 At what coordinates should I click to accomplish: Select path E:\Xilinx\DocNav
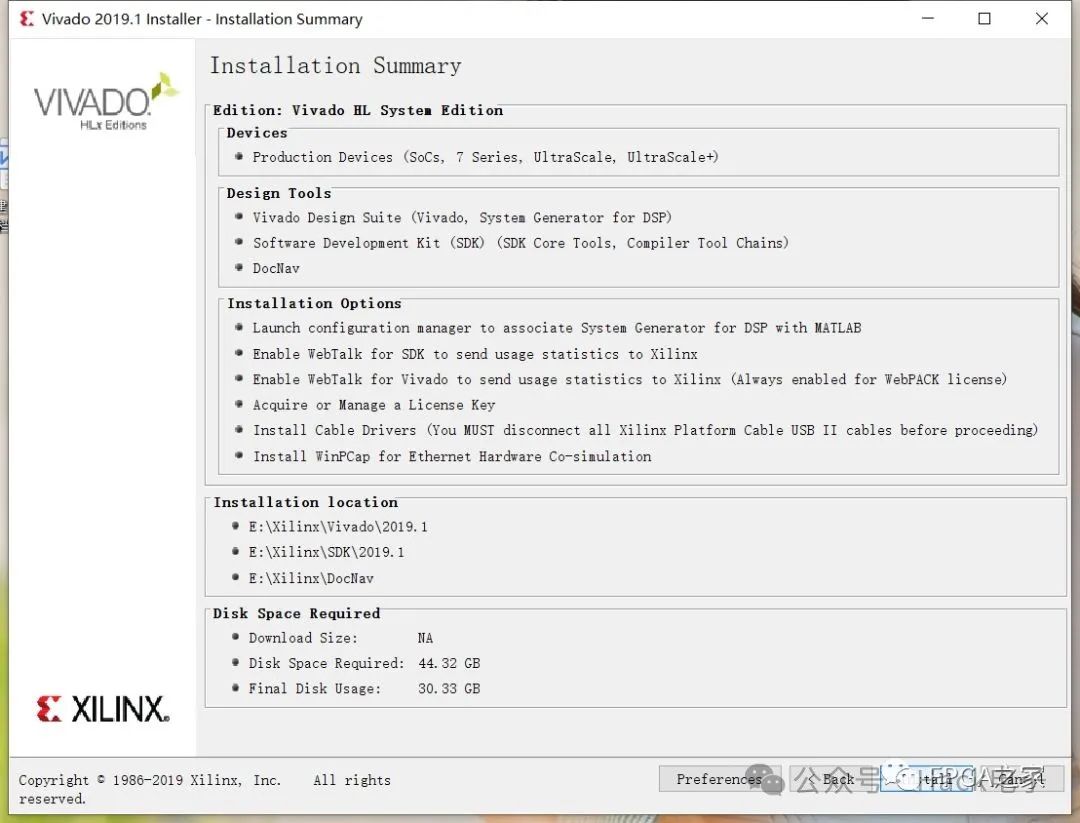coord(311,579)
